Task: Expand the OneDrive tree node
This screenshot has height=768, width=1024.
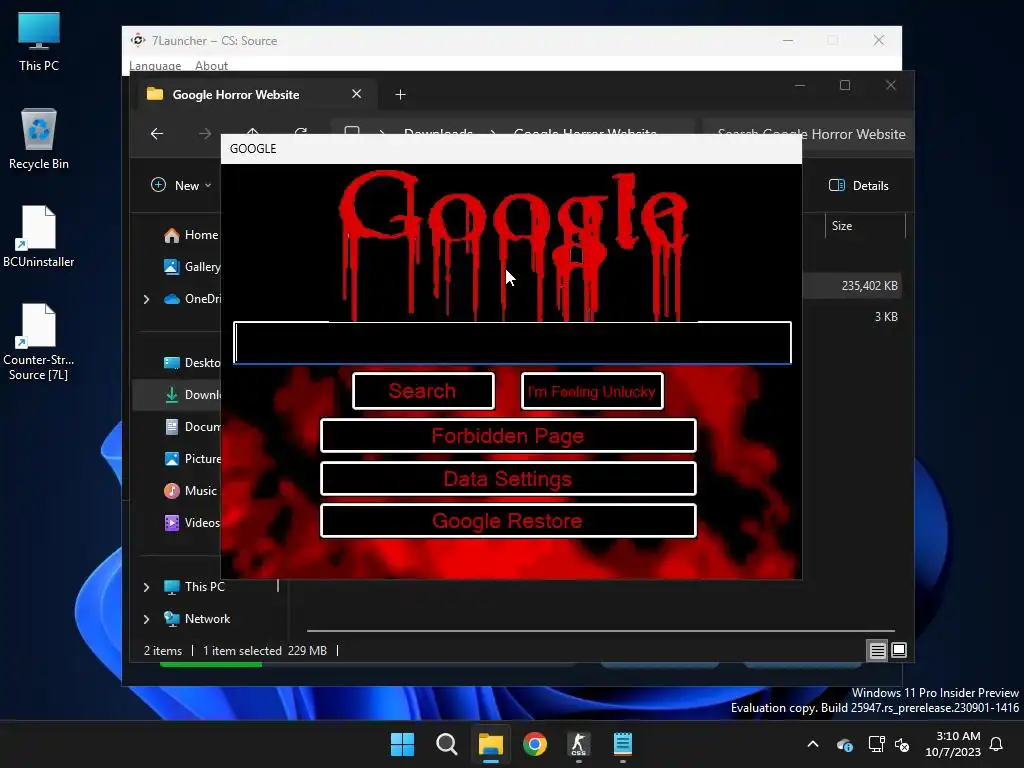Action: coord(146,299)
